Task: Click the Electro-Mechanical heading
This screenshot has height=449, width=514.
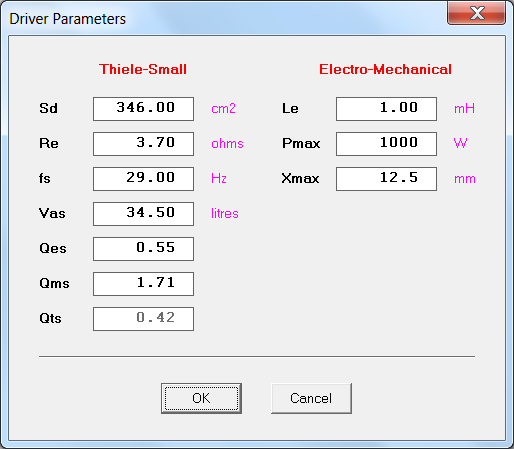Action: [x=385, y=69]
